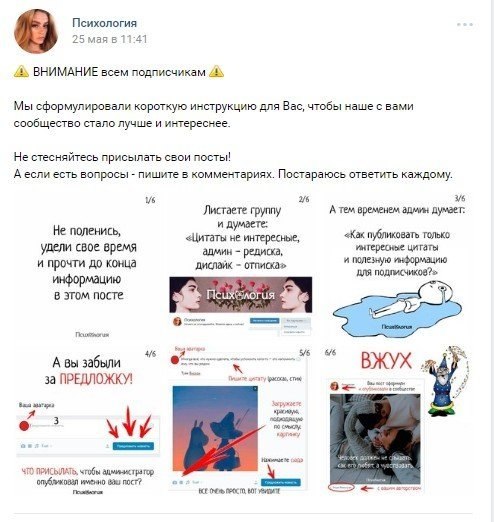Image resolution: width=494 pixels, height=522 pixels.
Task: Click the three red arrows in image four
Action: 129,422
